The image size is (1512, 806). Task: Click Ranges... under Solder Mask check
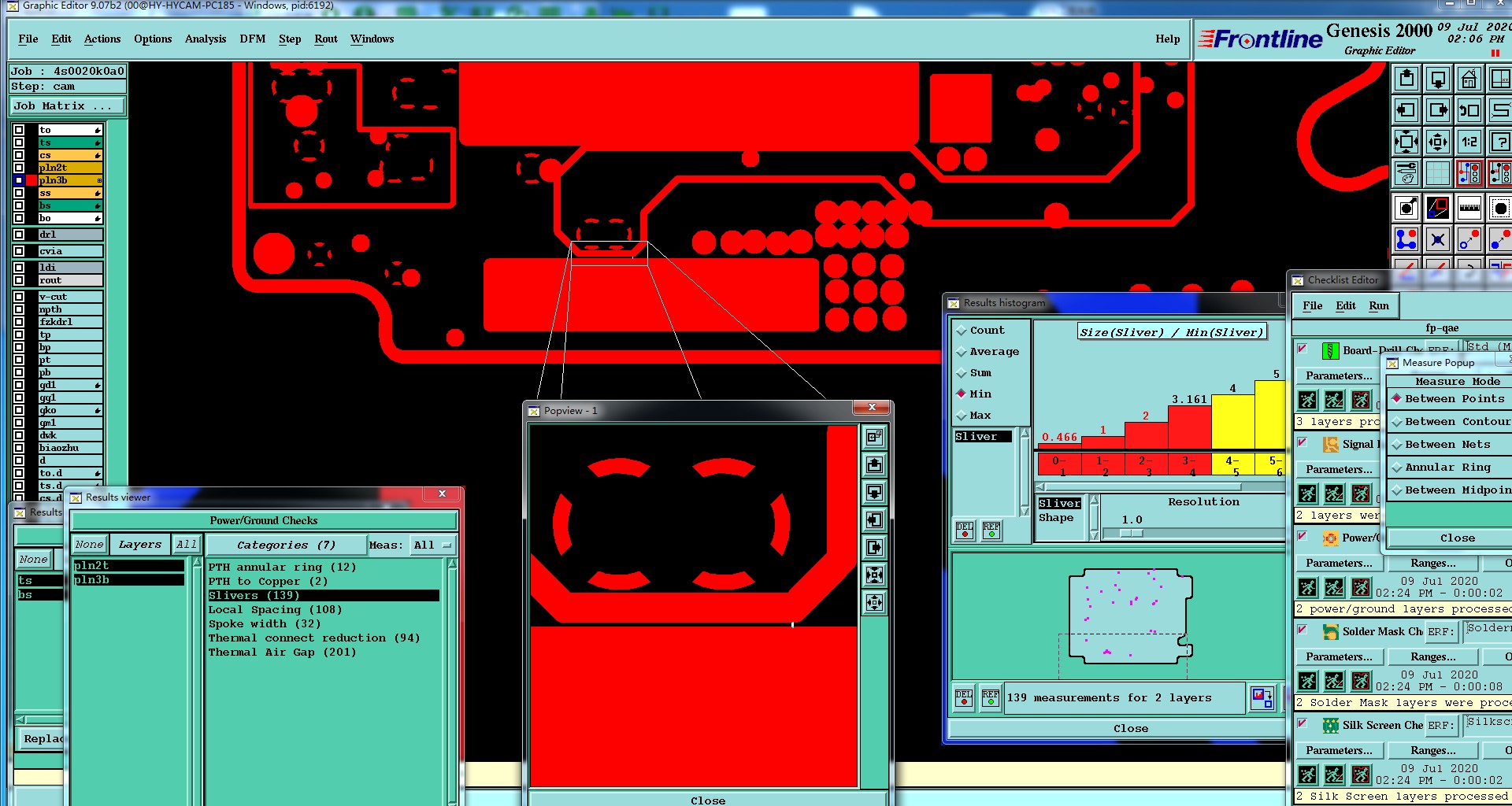coord(1433,656)
